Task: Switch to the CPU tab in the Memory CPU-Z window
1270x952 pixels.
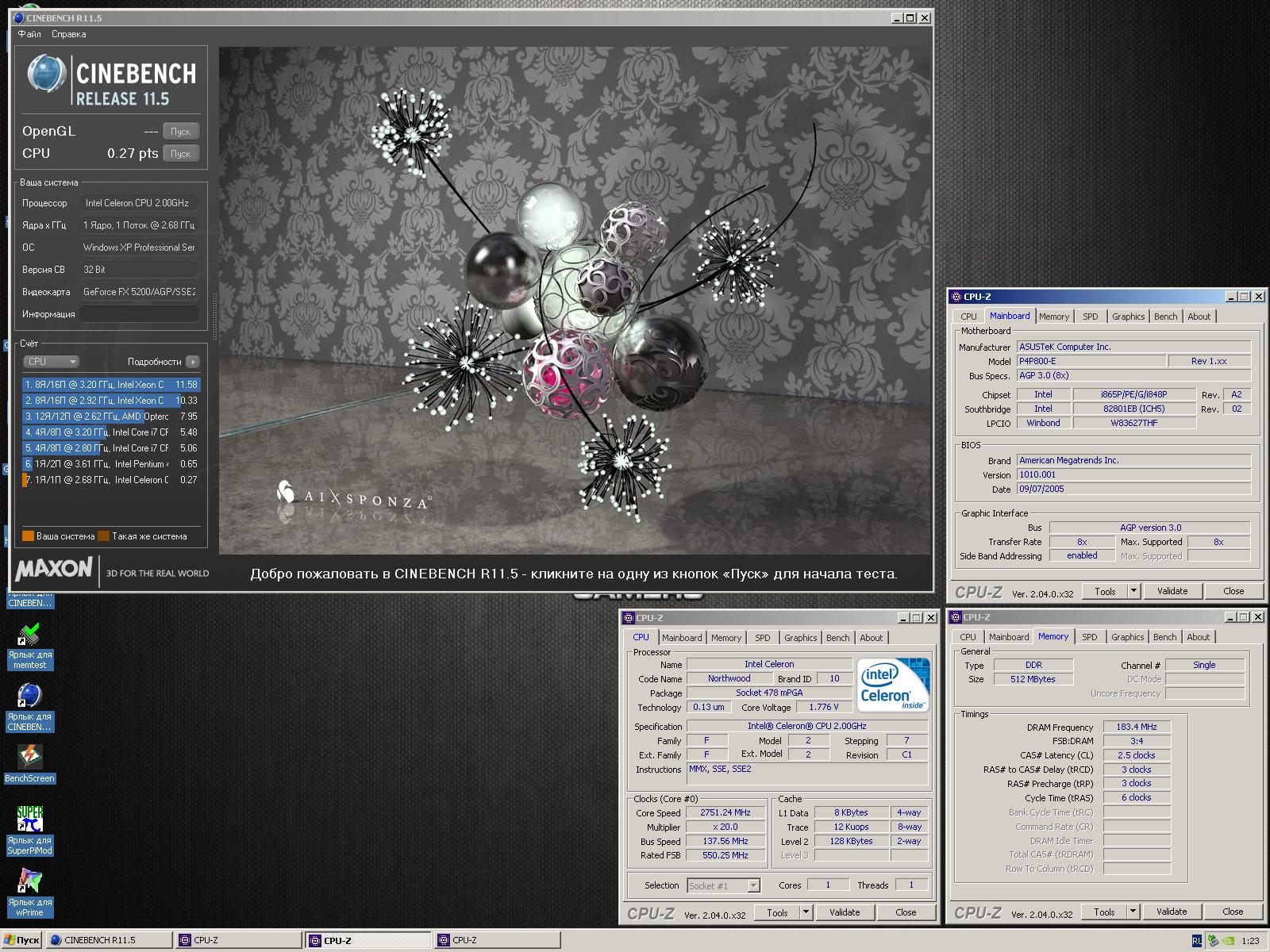Action: 968,637
